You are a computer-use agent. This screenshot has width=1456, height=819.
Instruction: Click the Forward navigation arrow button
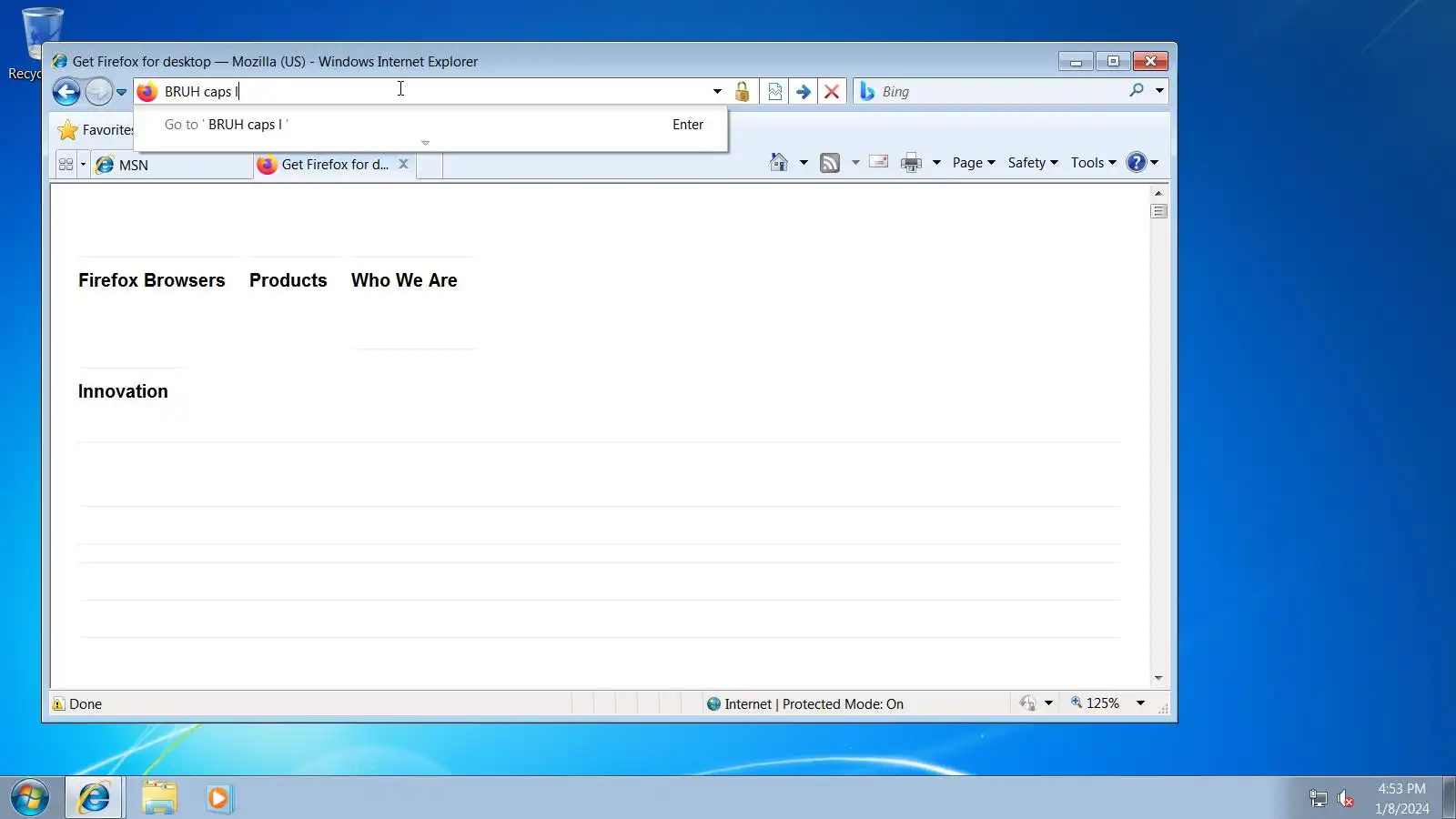coord(98,92)
